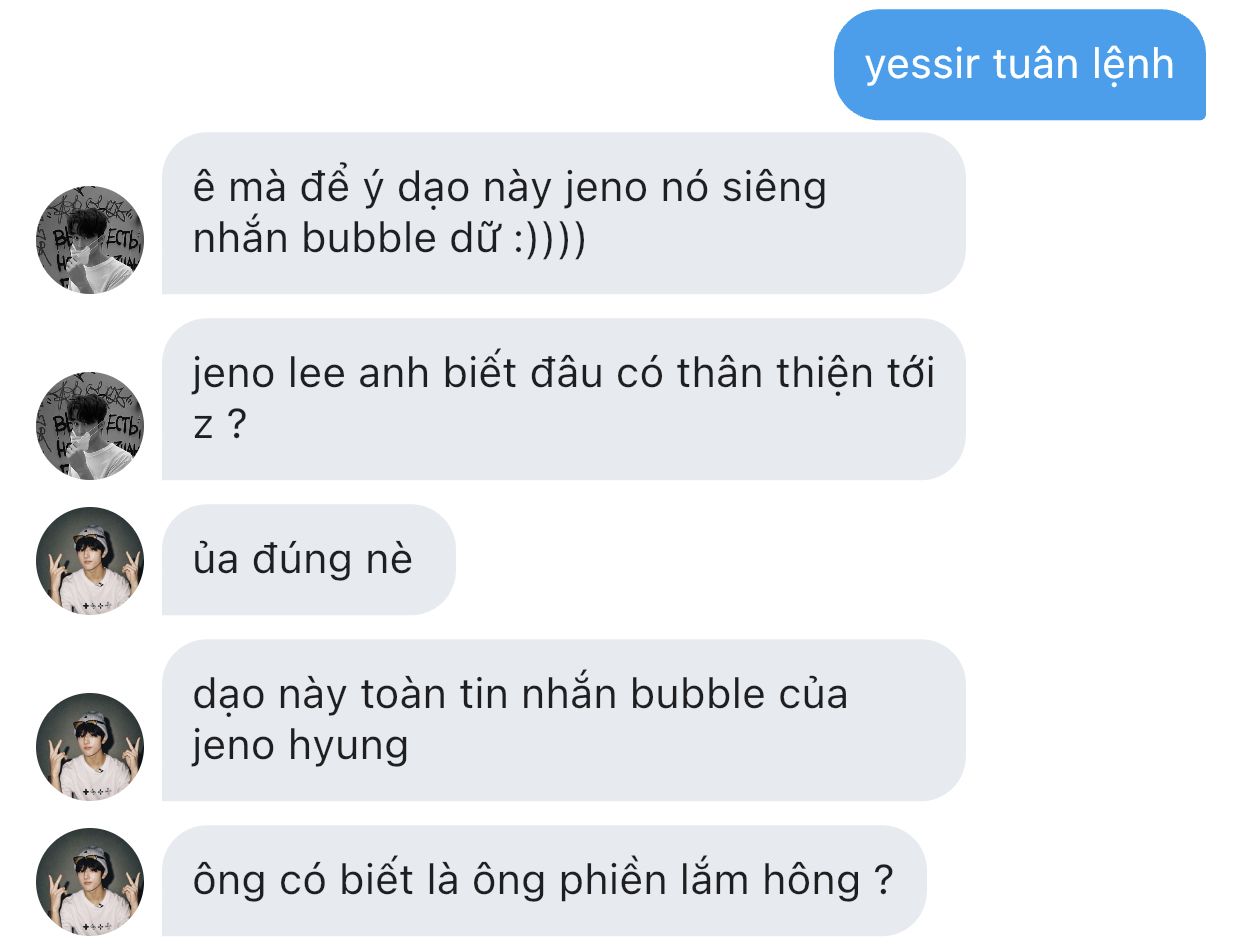Select the blue "yessir tuân lệnh" sent message bubble
The width and height of the screenshot is (1242, 951).
tap(1019, 65)
